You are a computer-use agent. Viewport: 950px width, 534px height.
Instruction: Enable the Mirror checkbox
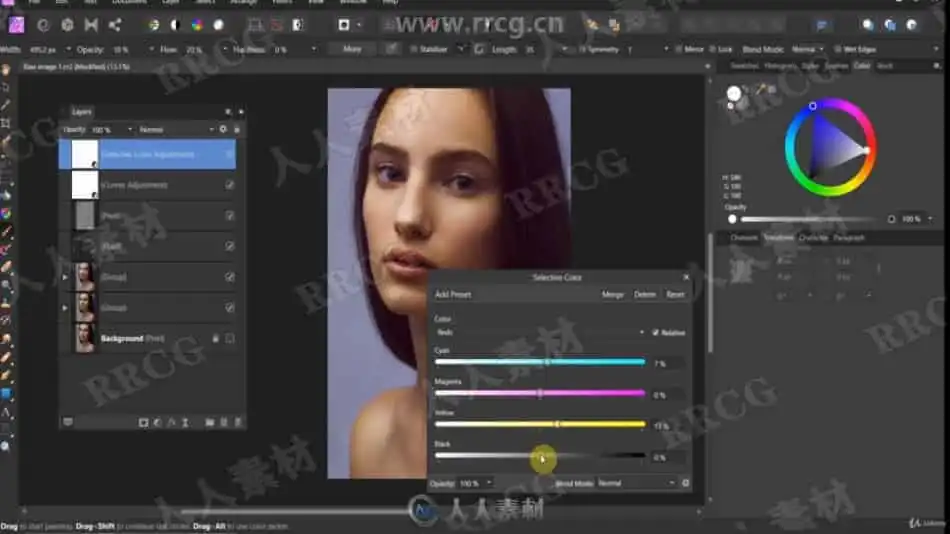click(679, 49)
